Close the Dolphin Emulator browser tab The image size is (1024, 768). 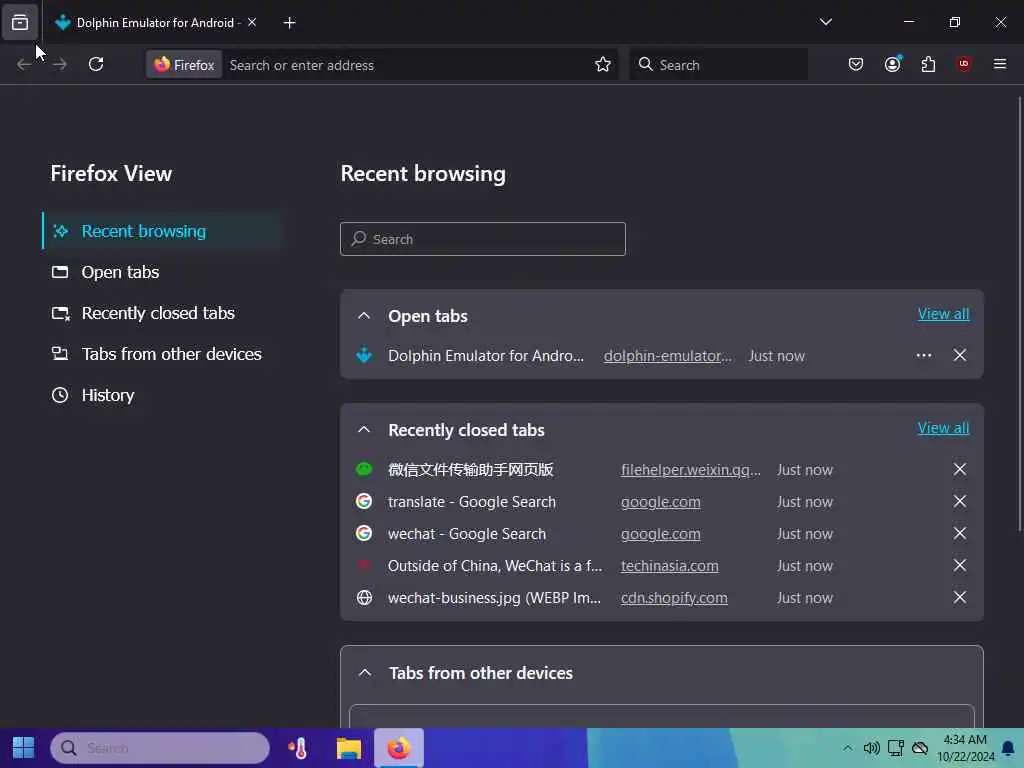pyautogui.click(x=252, y=23)
